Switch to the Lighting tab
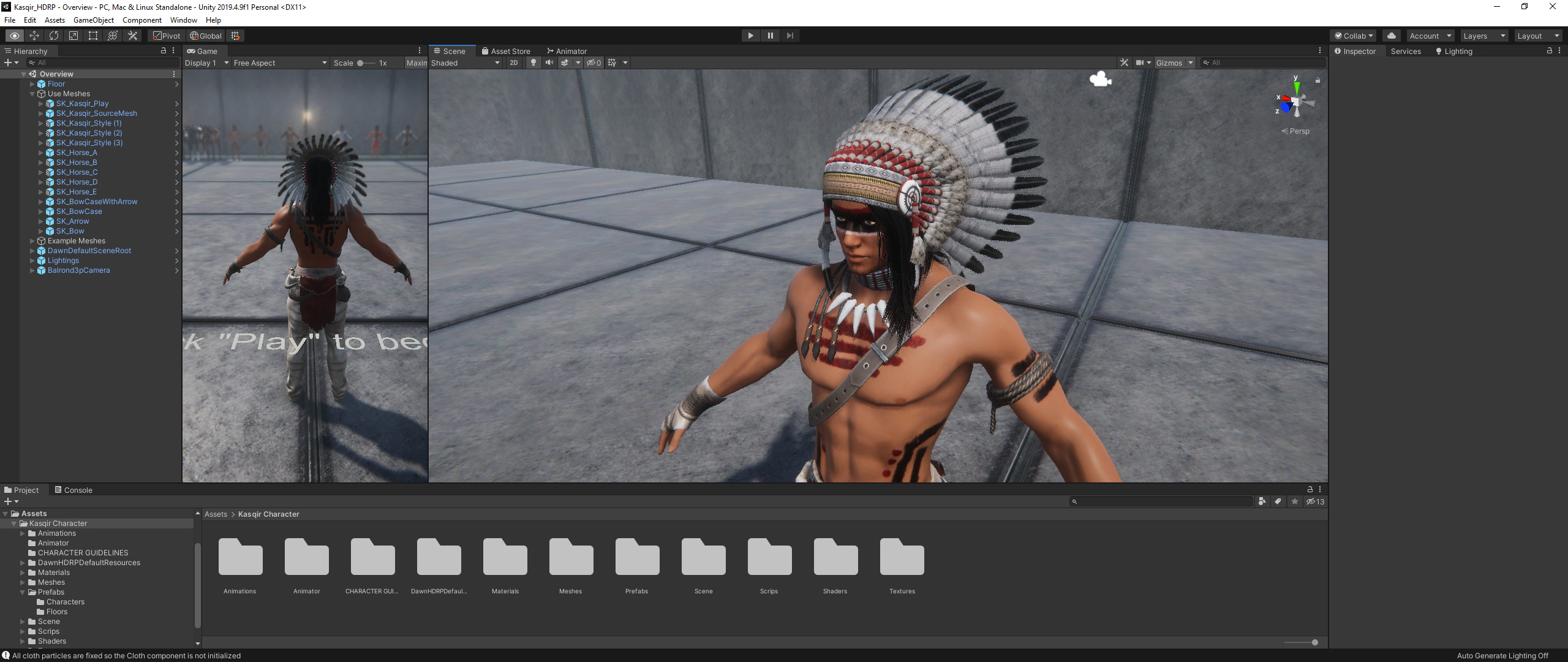This screenshot has height=662, width=1568. [1453, 51]
